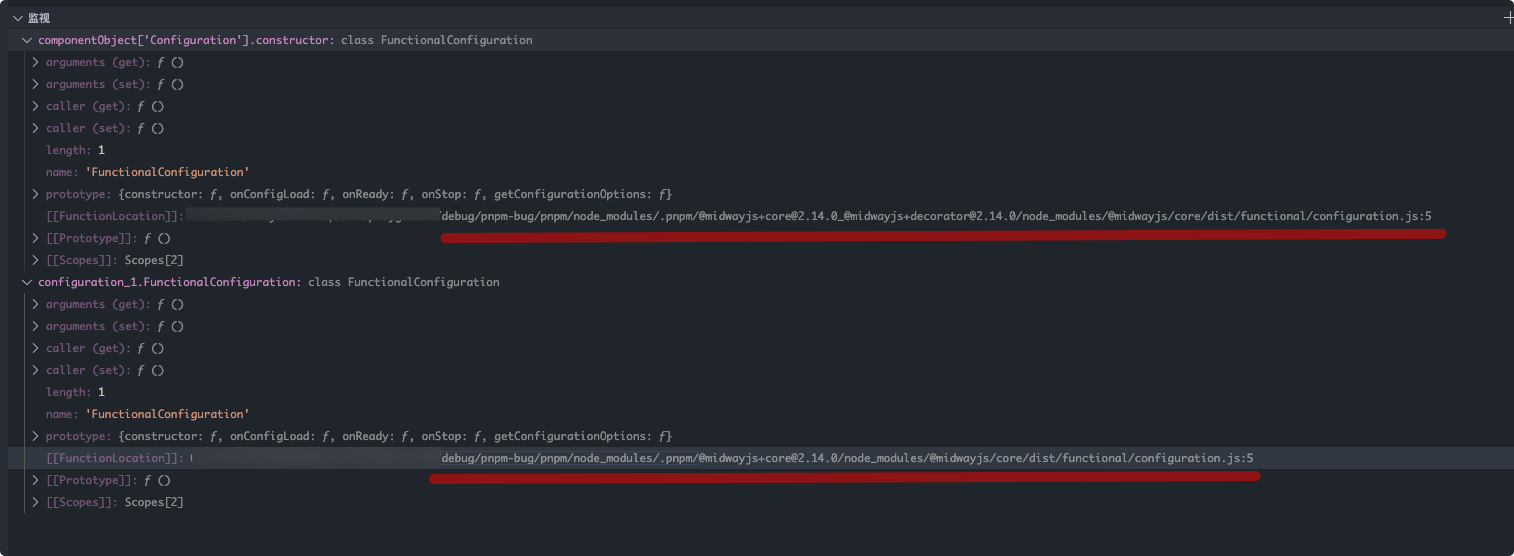Collapse the 监视 watch section header
This screenshot has width=1514, height=556.
point(18,18)
